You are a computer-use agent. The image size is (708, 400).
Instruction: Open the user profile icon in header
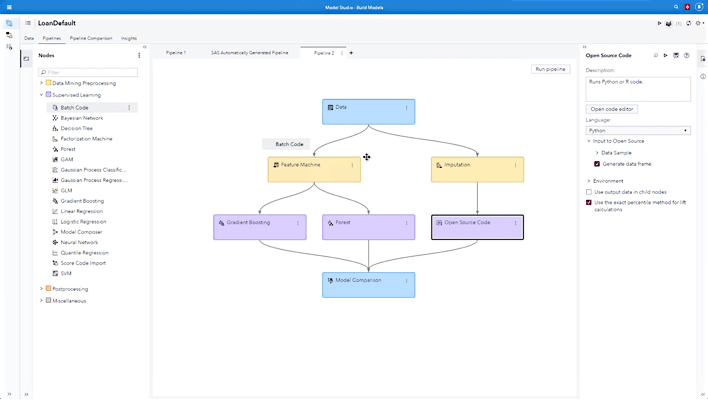(699, 7)
